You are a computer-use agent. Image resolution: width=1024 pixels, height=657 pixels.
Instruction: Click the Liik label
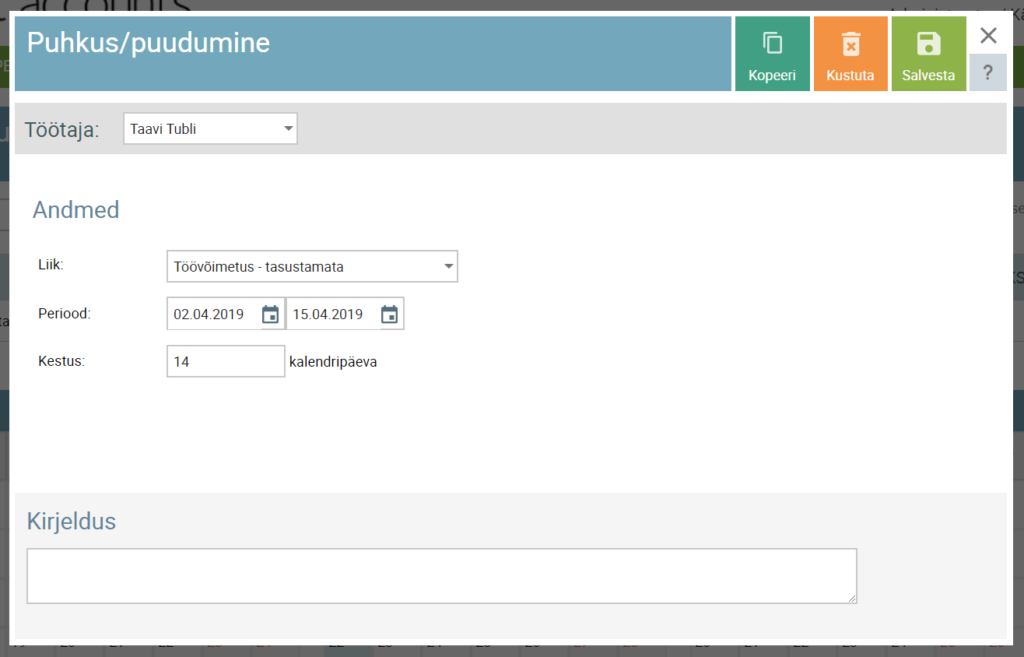[50, 265]
